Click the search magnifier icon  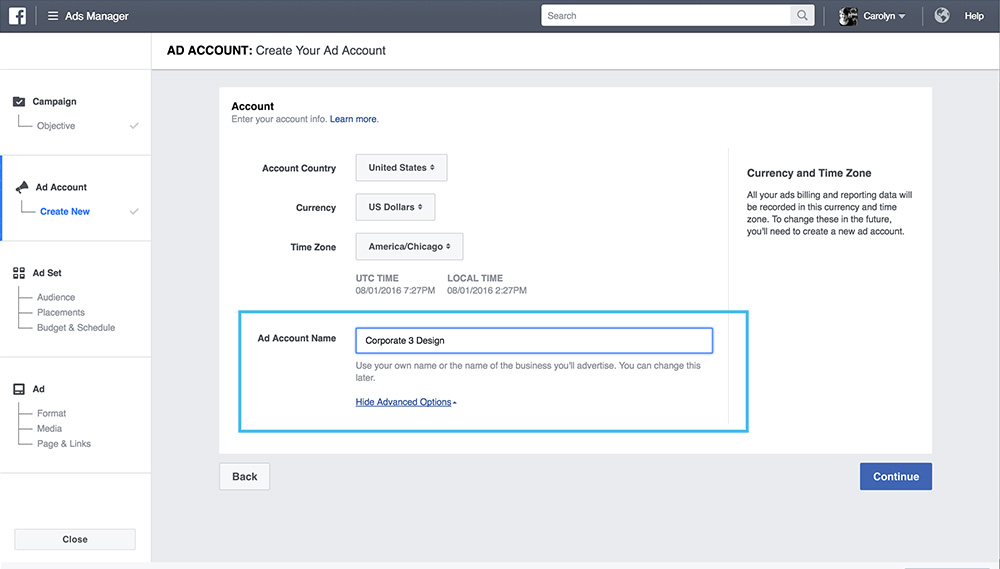(x=802, y=16)
